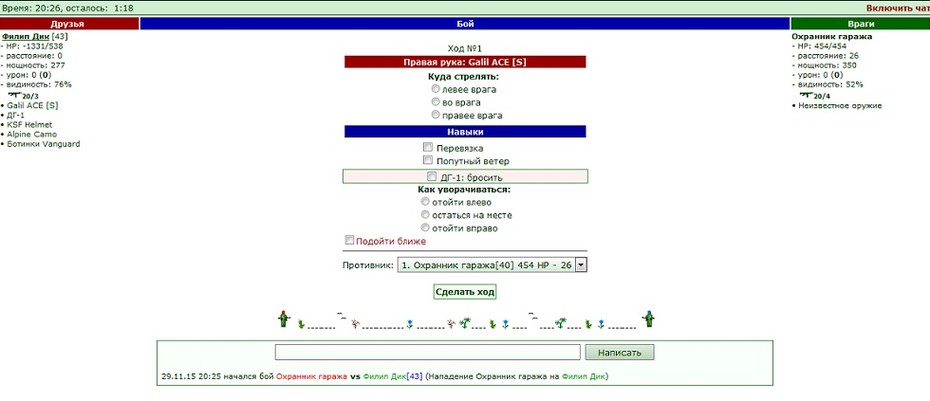
Task: Click the weapon icon beside 20/4
Action: point(805,94)
